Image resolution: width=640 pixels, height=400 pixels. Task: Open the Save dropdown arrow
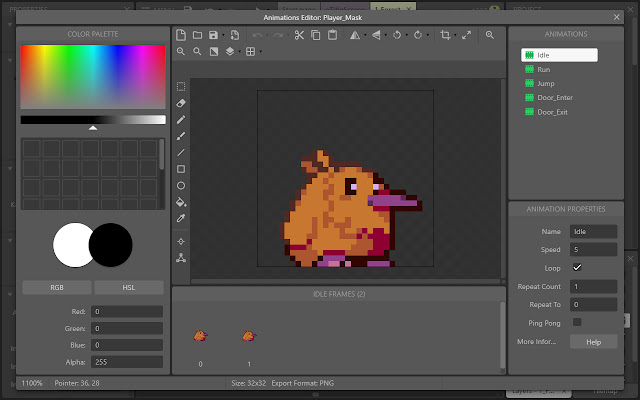tap(223, 36)
